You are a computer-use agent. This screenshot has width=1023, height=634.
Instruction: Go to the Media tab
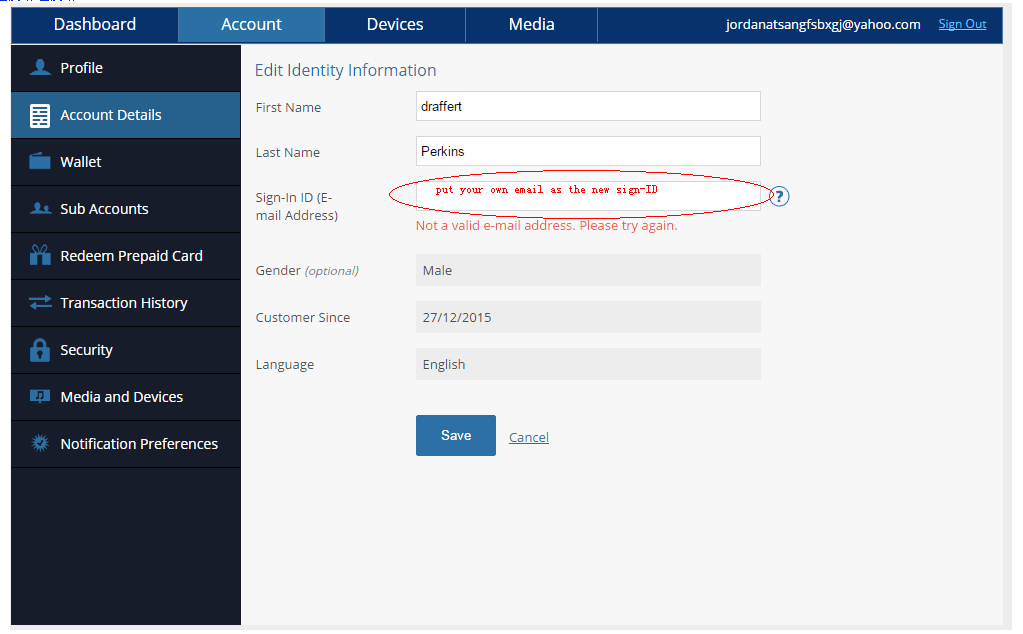pyautogui.click(x=531, y=25)
